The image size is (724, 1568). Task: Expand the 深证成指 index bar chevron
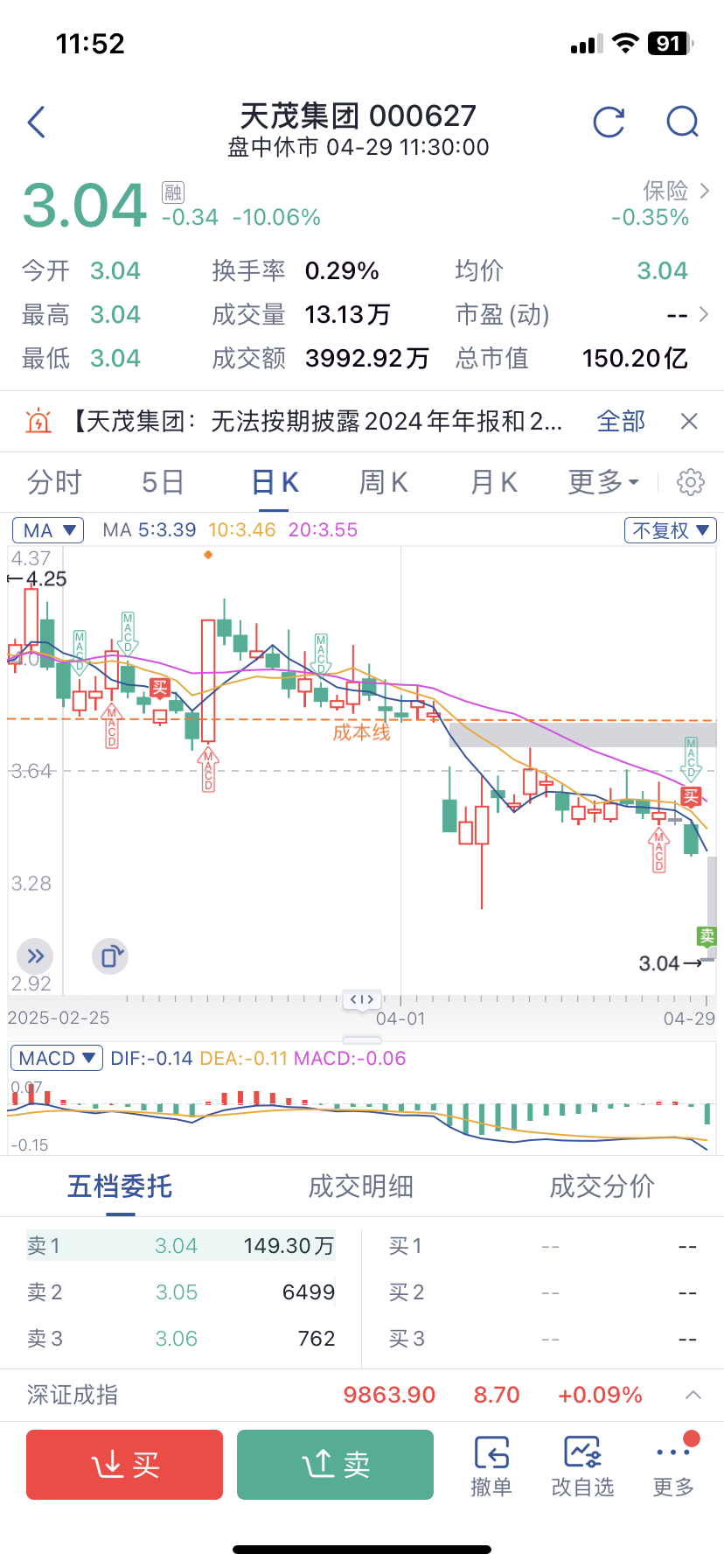pyautogui.click(x=693, y=1395)
